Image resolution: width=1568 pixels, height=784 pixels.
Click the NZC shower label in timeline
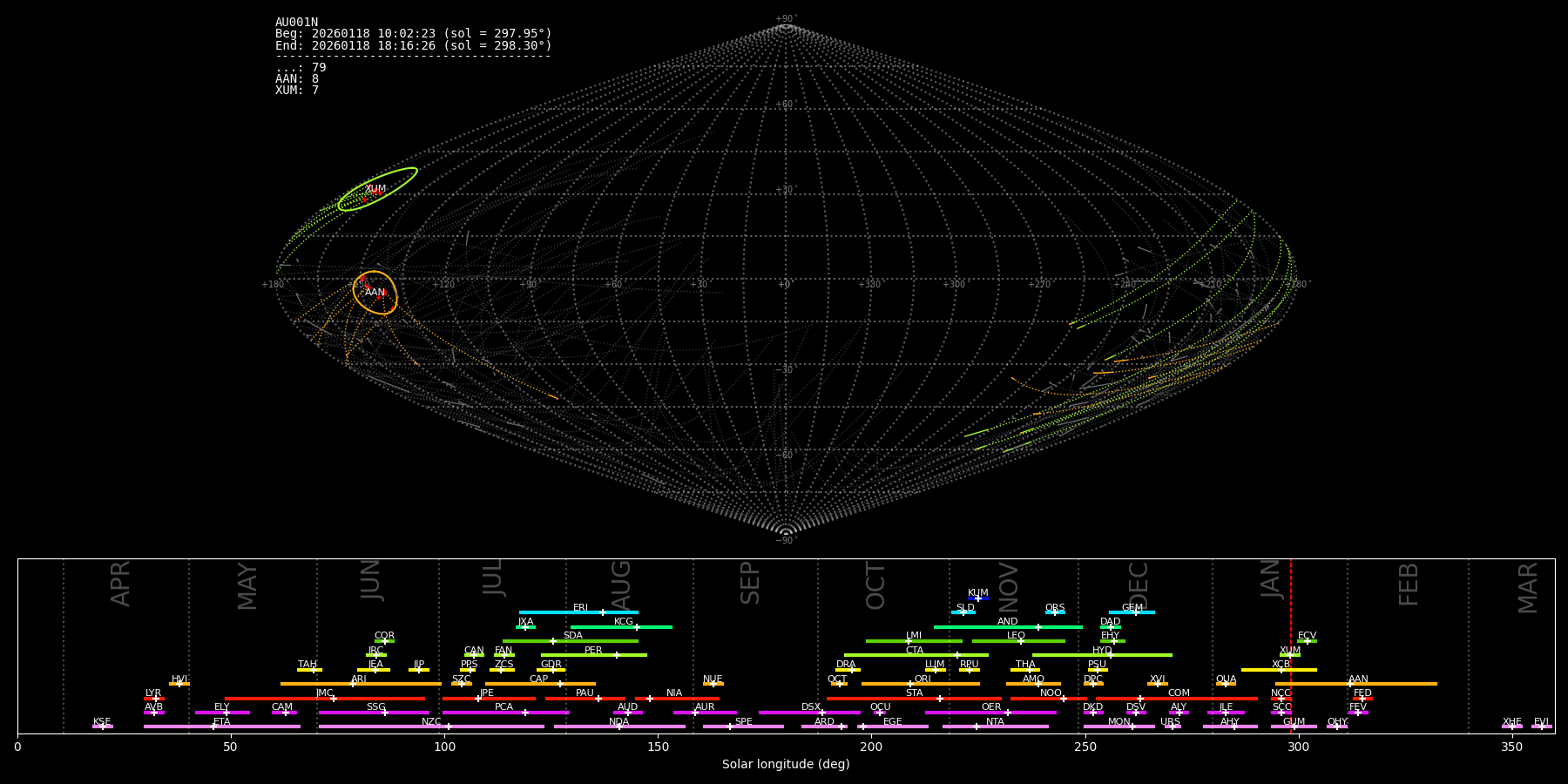[x=431, y=722]
